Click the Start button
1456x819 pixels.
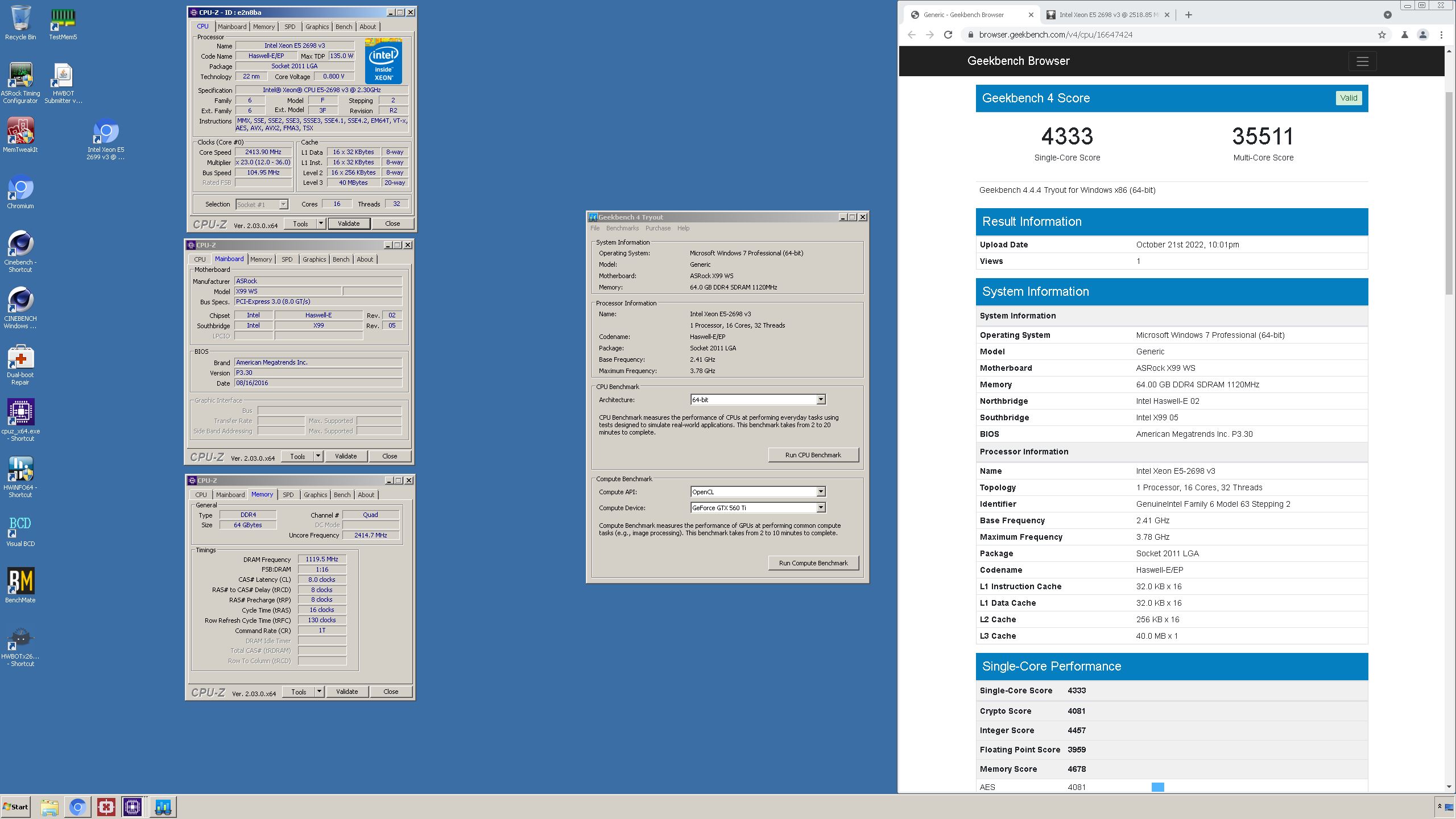point(16,806)
